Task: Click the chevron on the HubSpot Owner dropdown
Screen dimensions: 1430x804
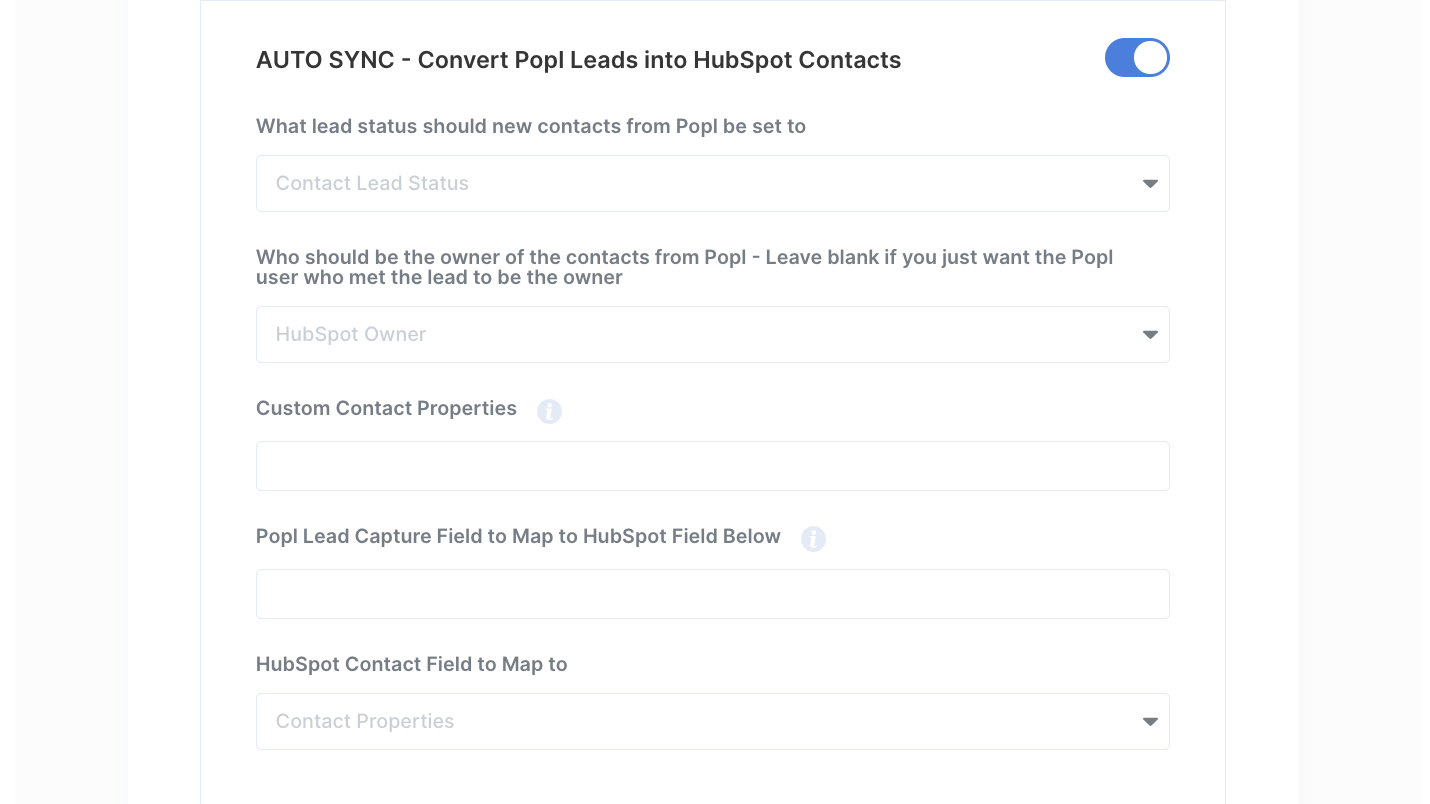Action: 1148,334
